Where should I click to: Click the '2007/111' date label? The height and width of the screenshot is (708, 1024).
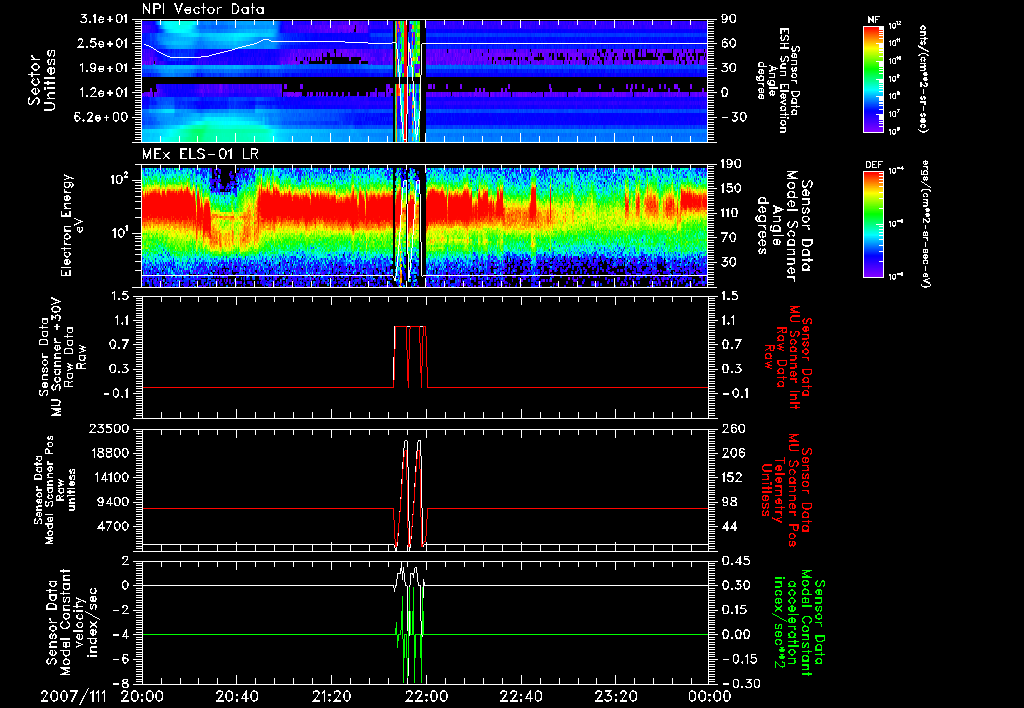click(71, 696)
